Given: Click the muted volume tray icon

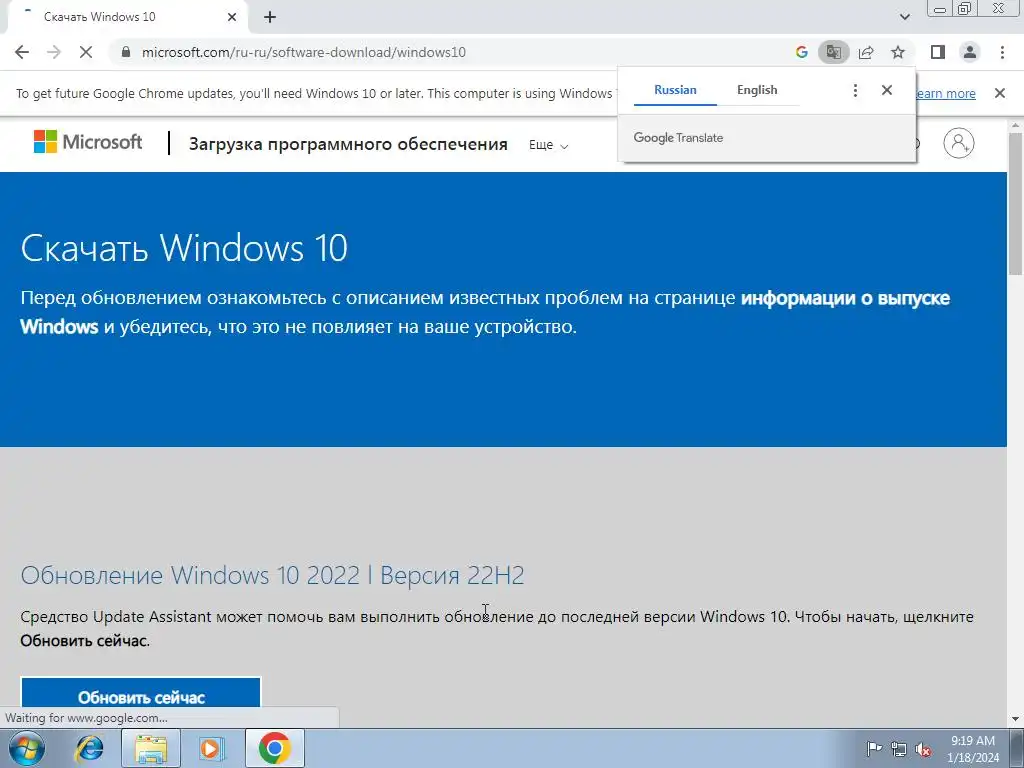Looking at the screenshot, I should coord(923,749).
